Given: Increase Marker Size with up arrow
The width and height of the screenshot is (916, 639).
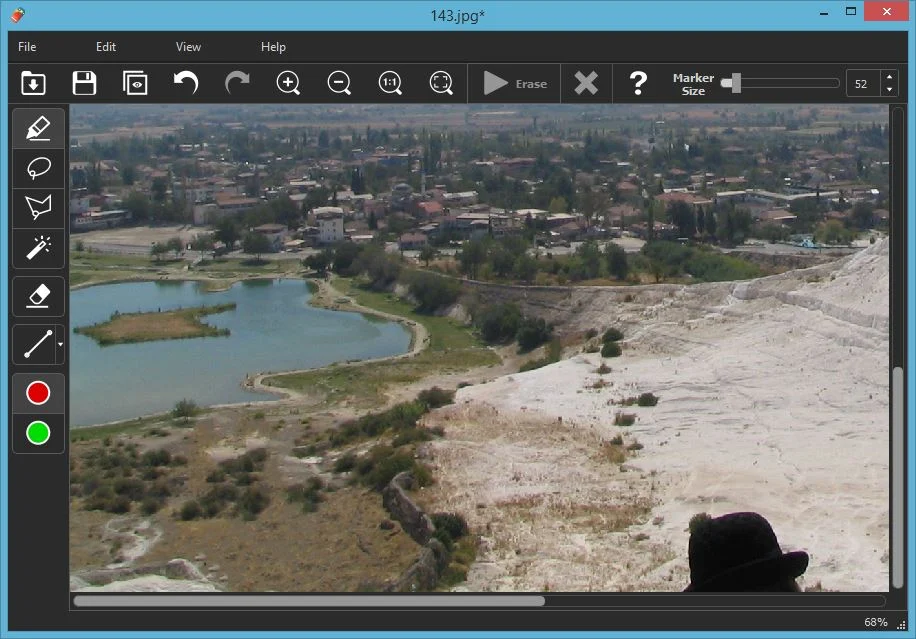Looking at the screenshot, I should click(x=889, y=77).
